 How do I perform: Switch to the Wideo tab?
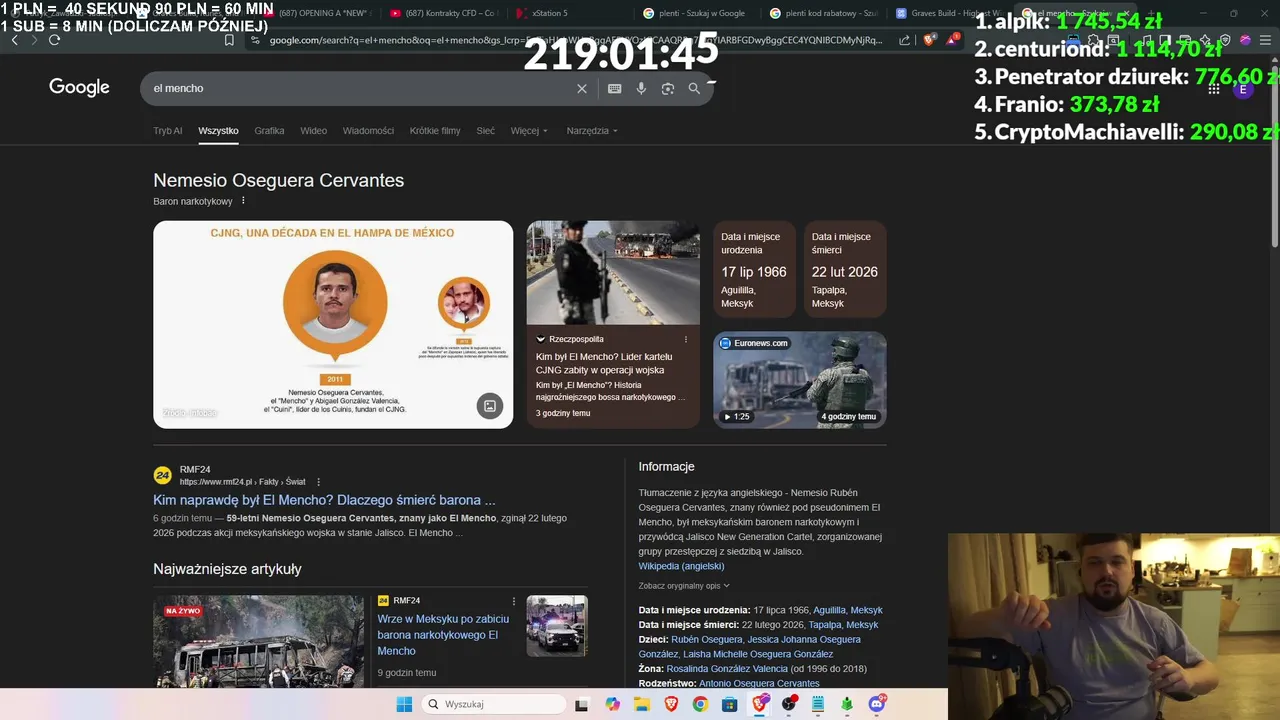(x=314, y=131)
